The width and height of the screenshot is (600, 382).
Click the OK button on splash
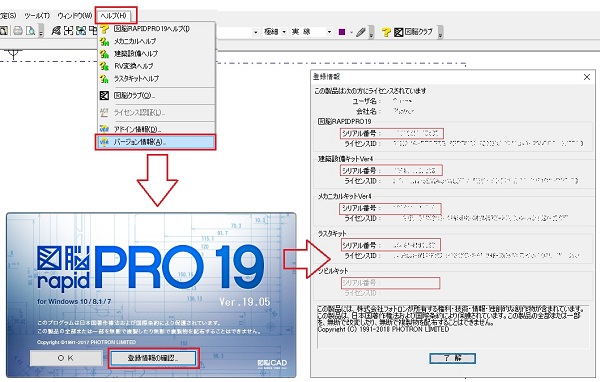[66, 358]
